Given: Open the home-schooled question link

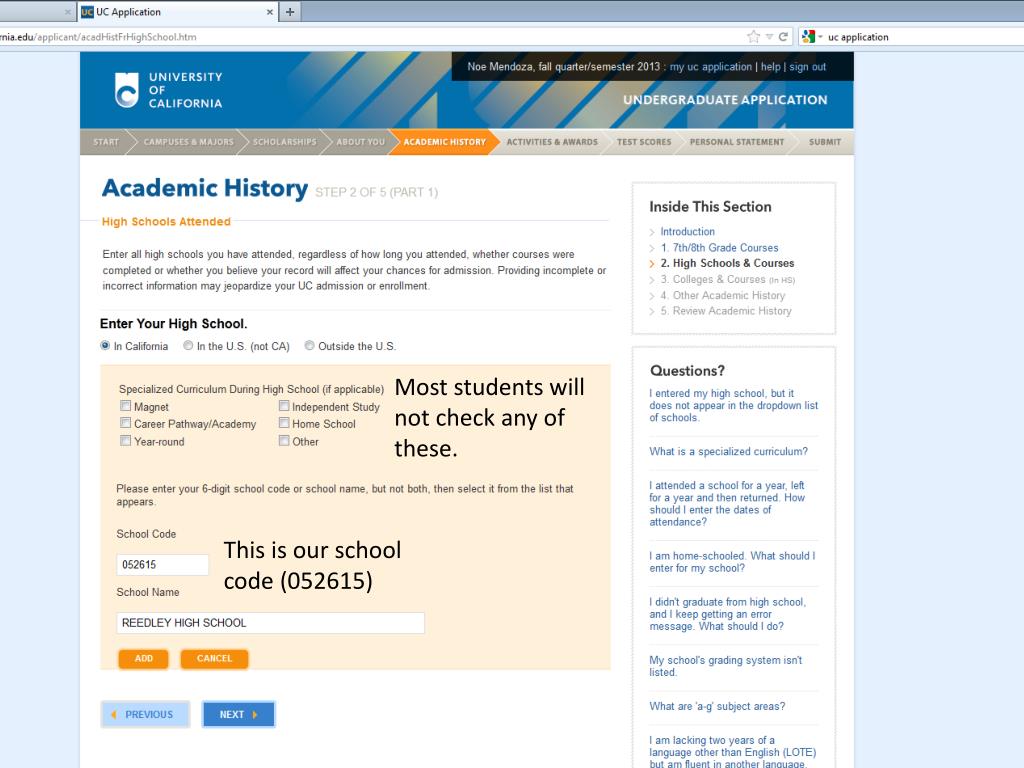Looking at the screenshot, I should coord(732,562).
